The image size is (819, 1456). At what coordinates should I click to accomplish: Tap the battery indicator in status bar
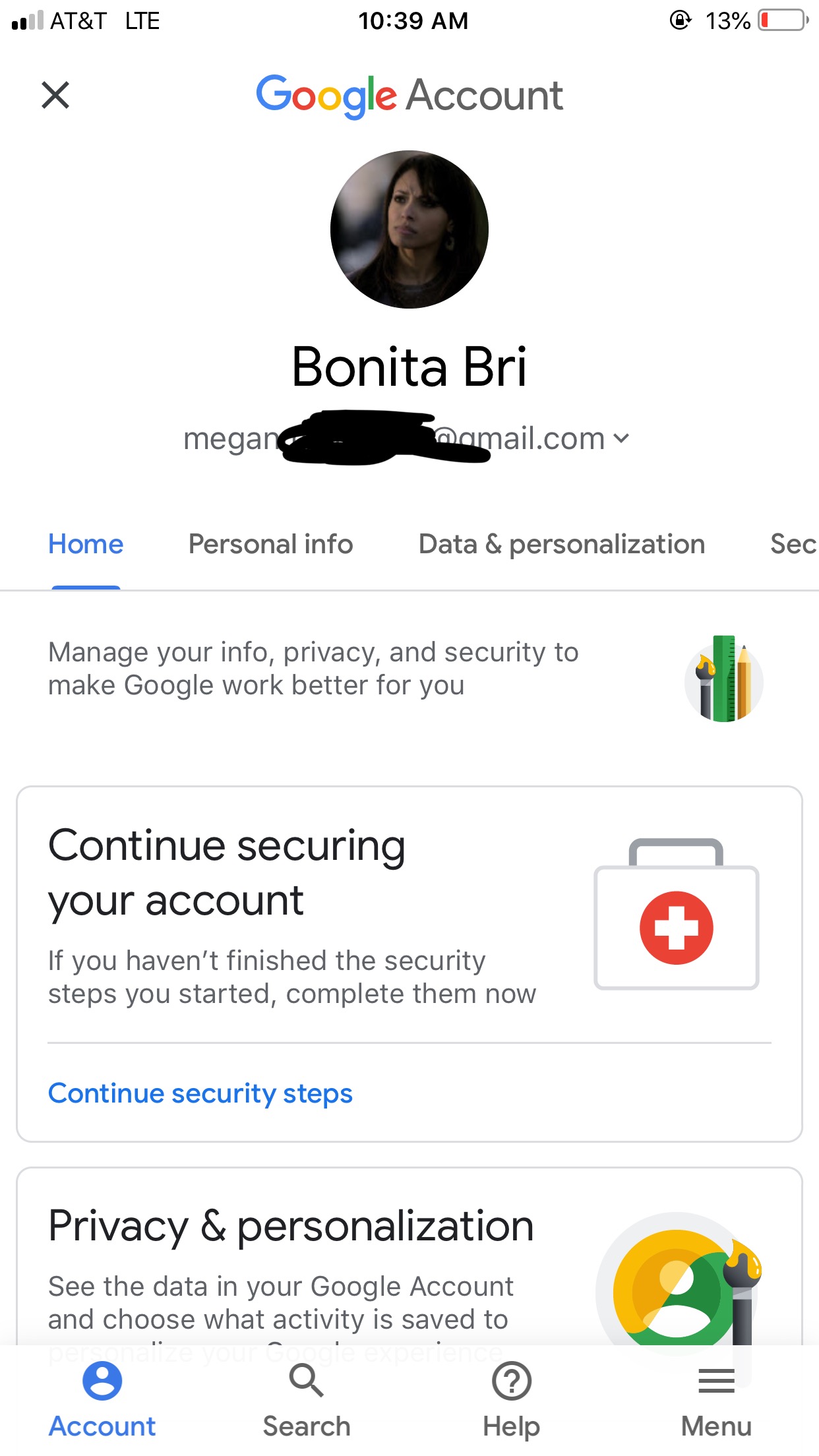pos(783,20)
